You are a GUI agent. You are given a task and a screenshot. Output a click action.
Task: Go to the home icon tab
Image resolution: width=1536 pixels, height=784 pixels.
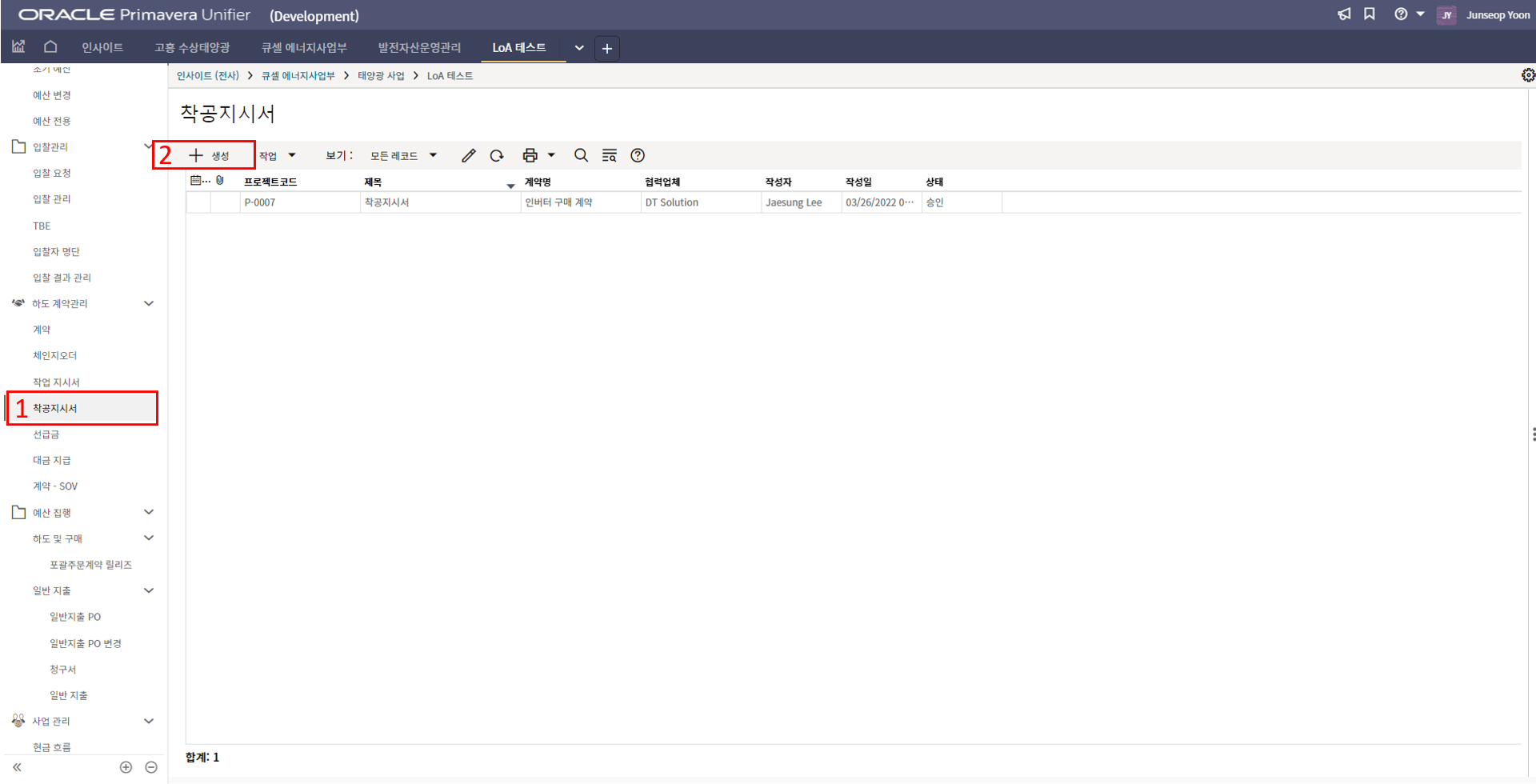click(50, 47)
